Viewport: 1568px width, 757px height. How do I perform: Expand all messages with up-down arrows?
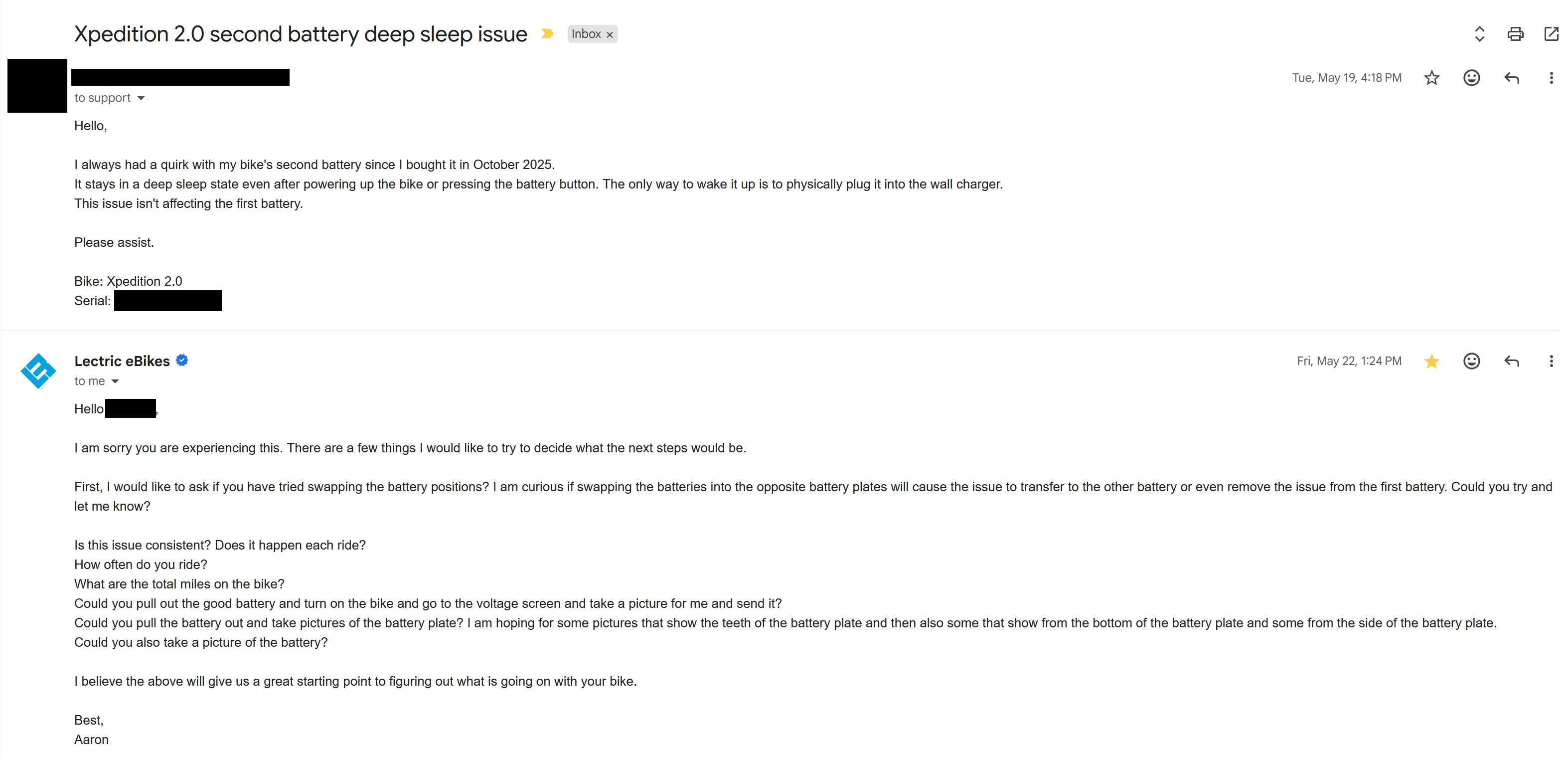point(1479,34)
